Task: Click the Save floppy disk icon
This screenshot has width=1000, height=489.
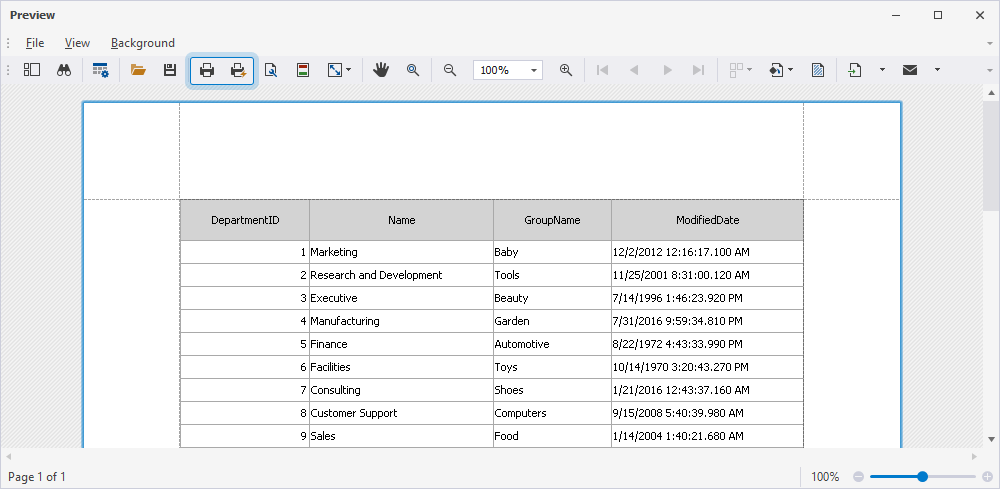Action: [170, 70]
